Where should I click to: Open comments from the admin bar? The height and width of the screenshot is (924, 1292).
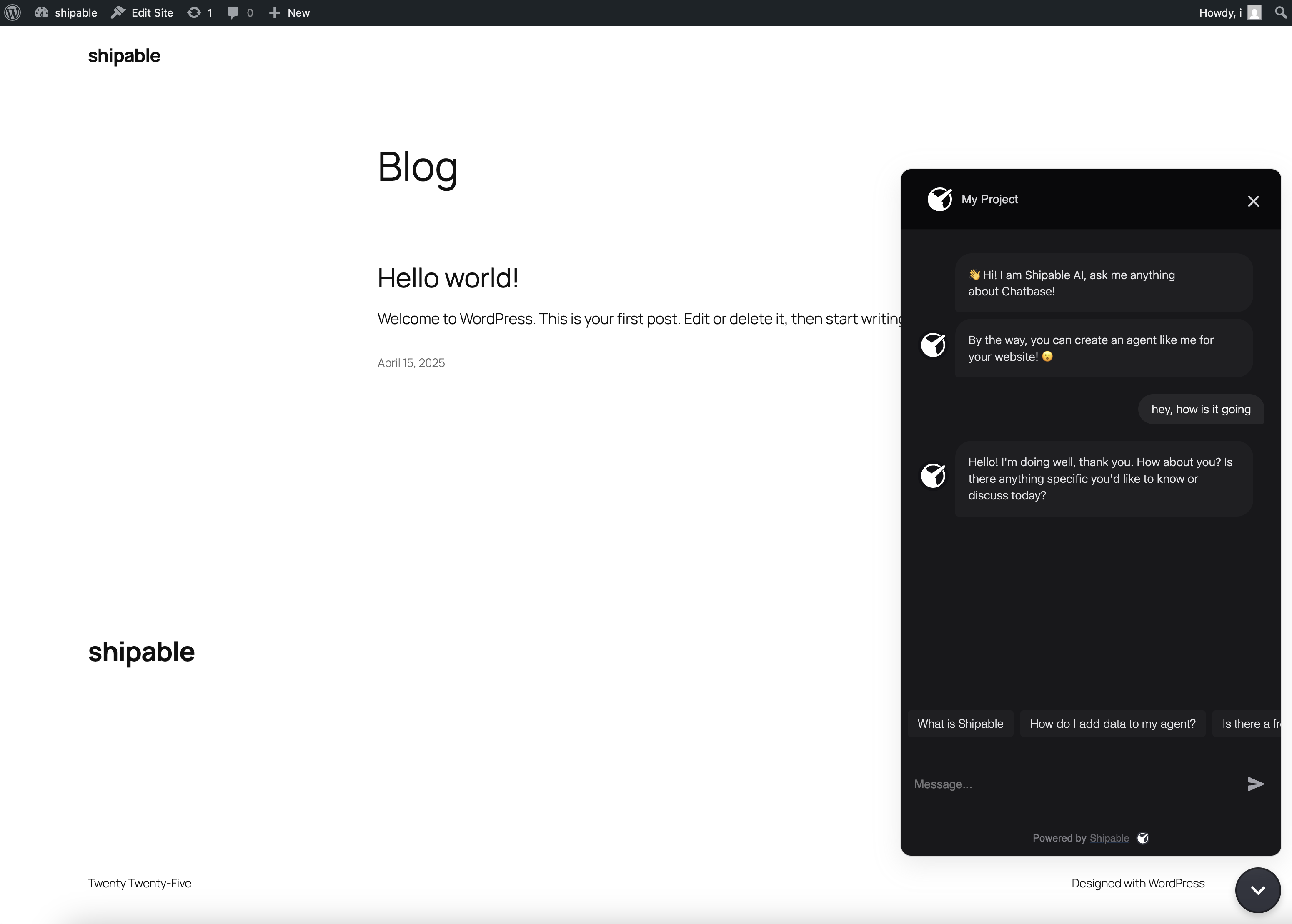240,12
